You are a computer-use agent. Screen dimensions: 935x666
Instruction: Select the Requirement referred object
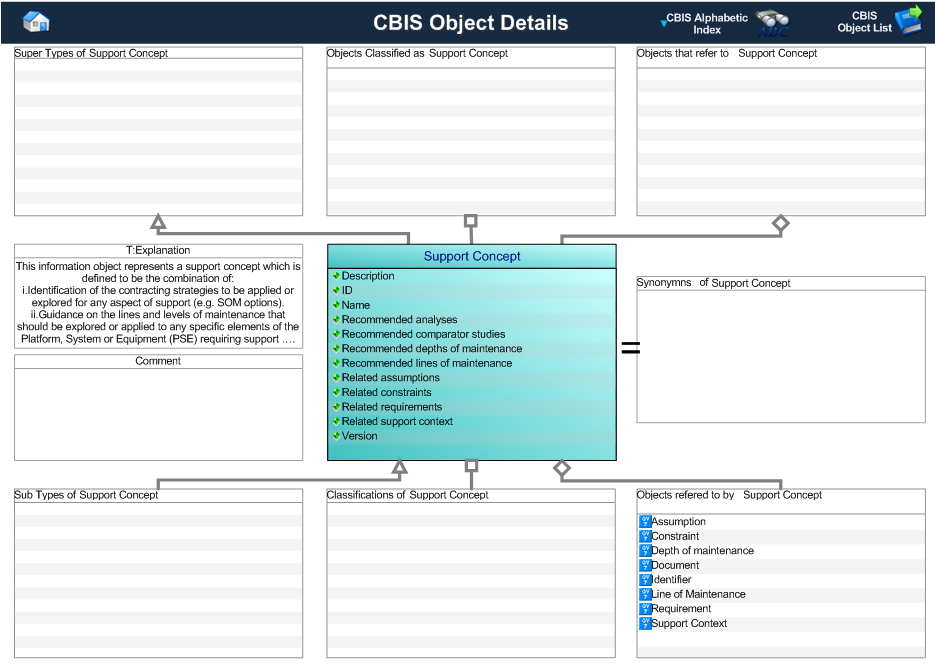[681, 608]
